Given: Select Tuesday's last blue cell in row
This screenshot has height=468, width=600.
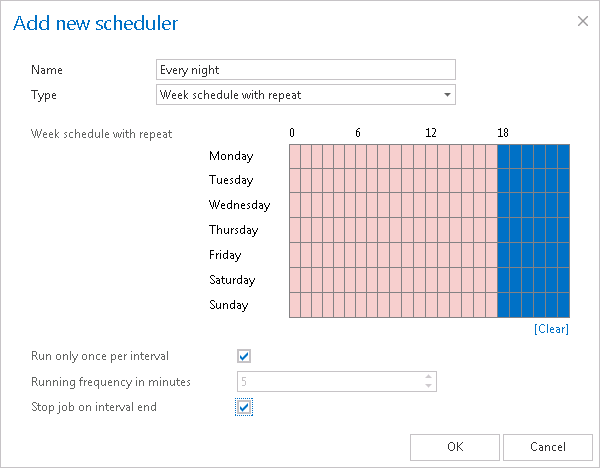Looking at the screenshot, I should tap(563, 180).
